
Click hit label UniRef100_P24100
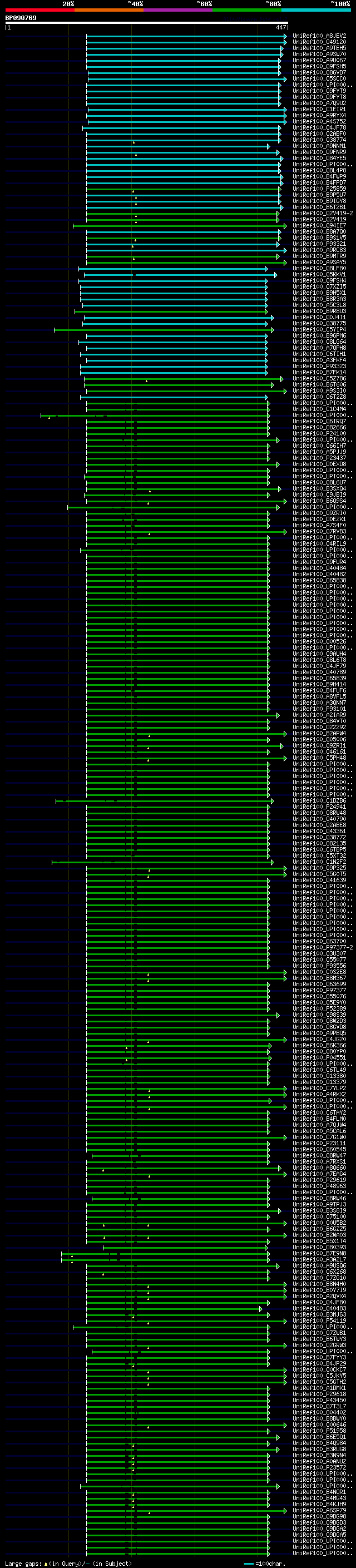click(x=319, y=434)
